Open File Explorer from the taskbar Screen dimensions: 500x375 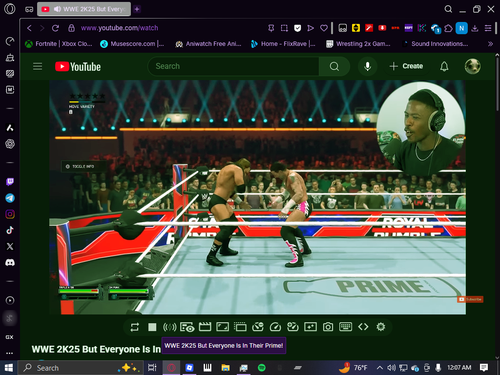(x=226, y=368)
